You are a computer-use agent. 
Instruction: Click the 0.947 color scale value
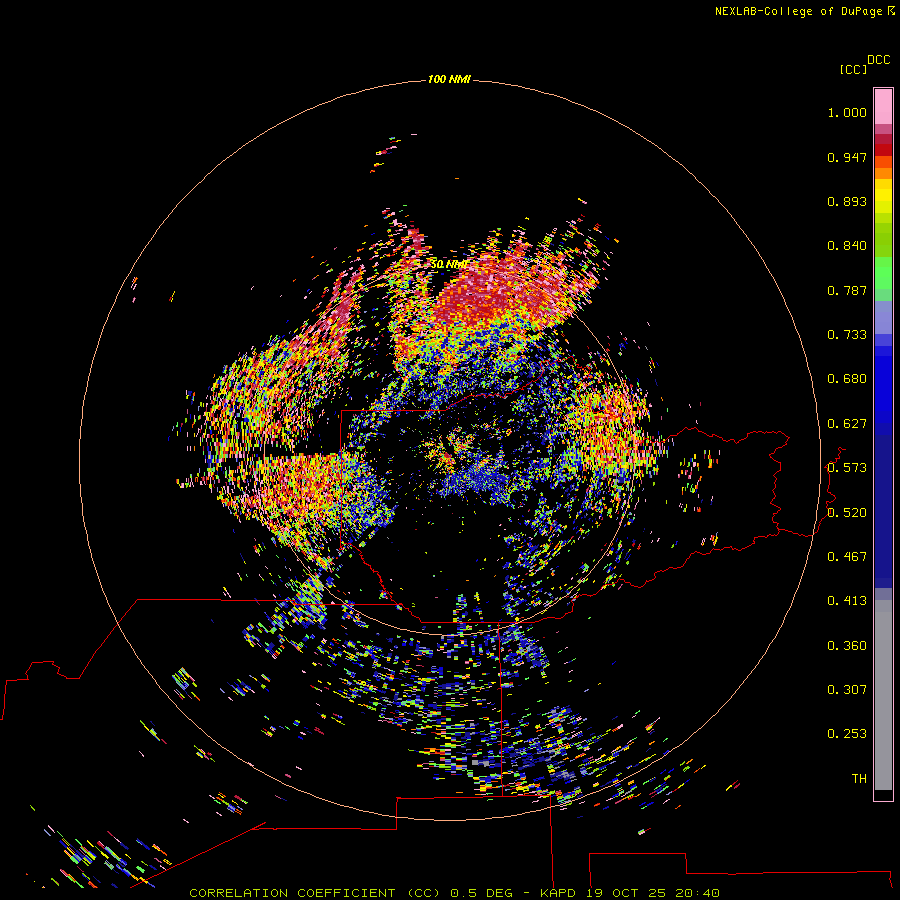pos(847,157)
